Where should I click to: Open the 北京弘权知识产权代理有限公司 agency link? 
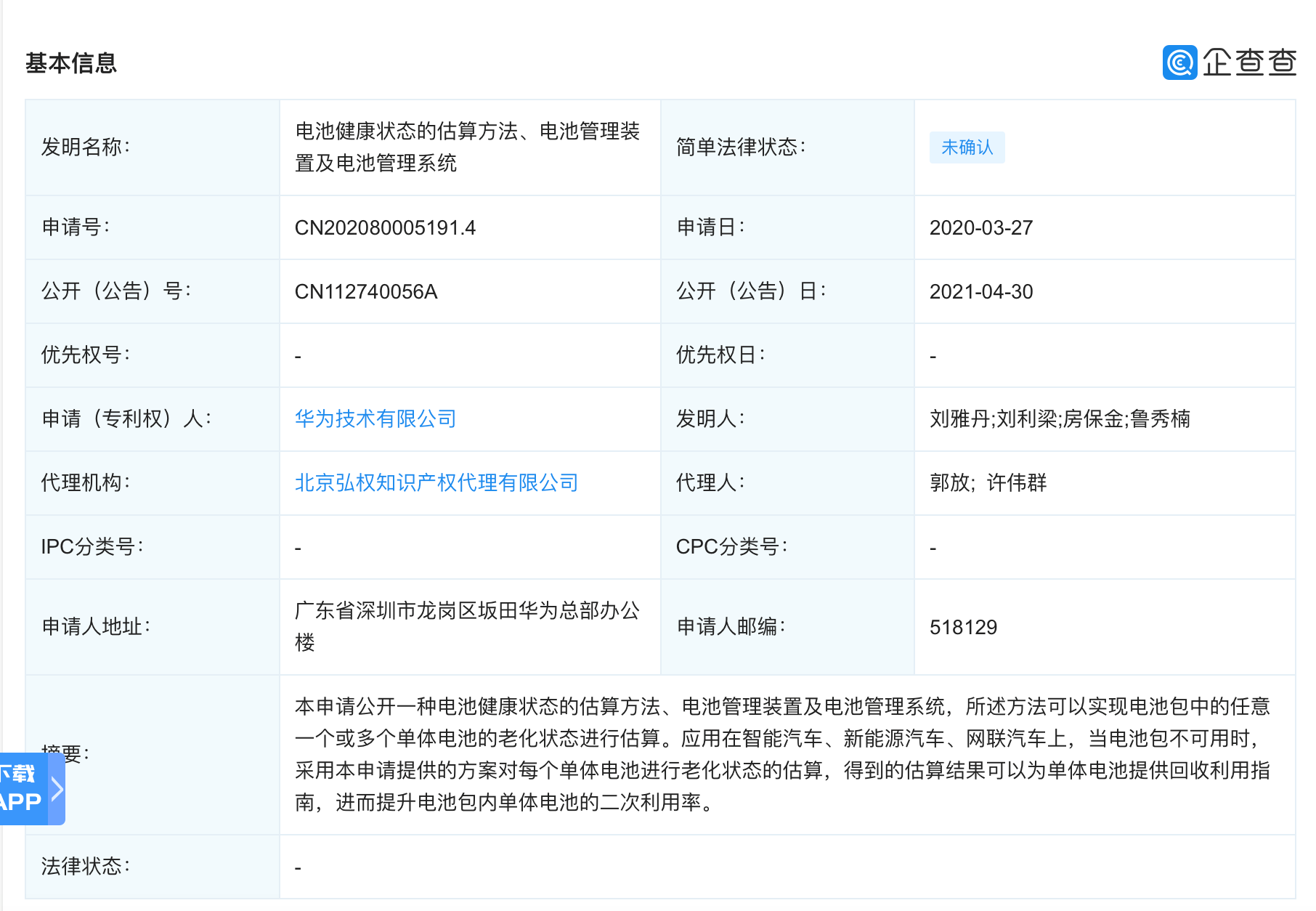pyautogui.click(x=434, y=482)
